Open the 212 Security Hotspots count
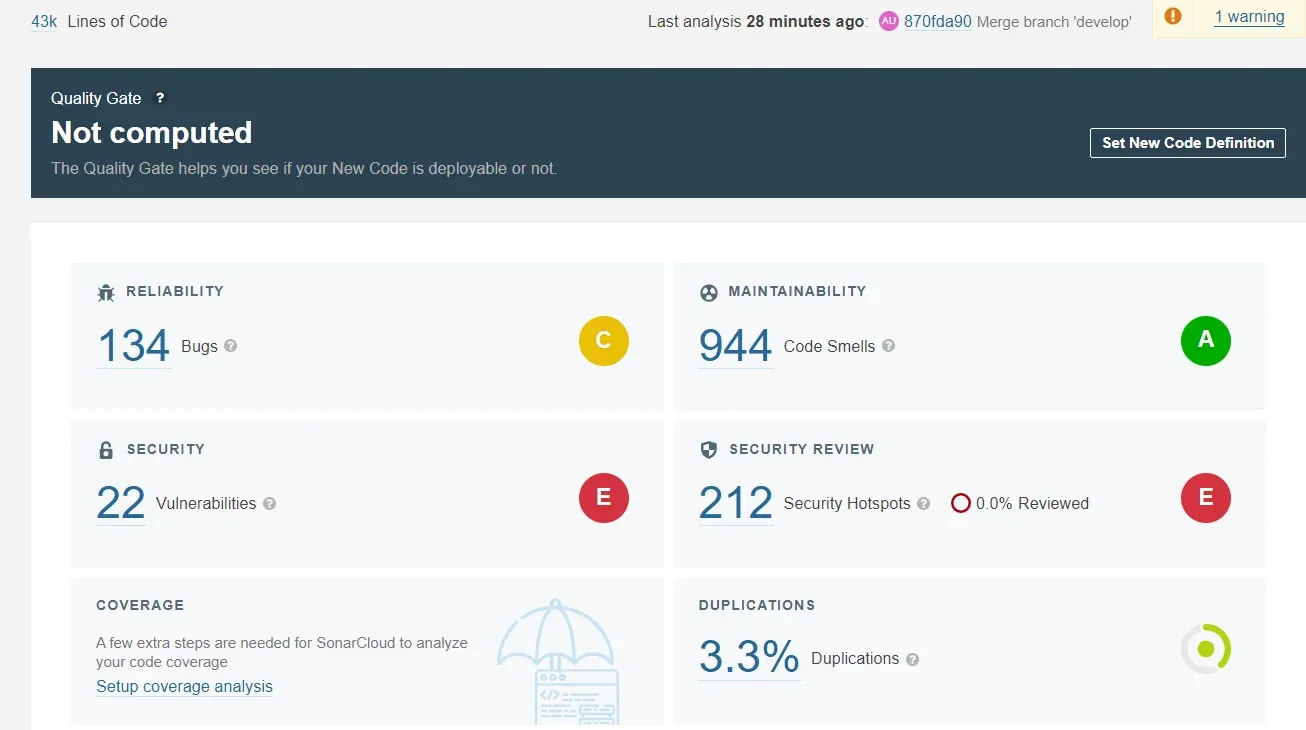1306x730 pixels. [736, 503]
